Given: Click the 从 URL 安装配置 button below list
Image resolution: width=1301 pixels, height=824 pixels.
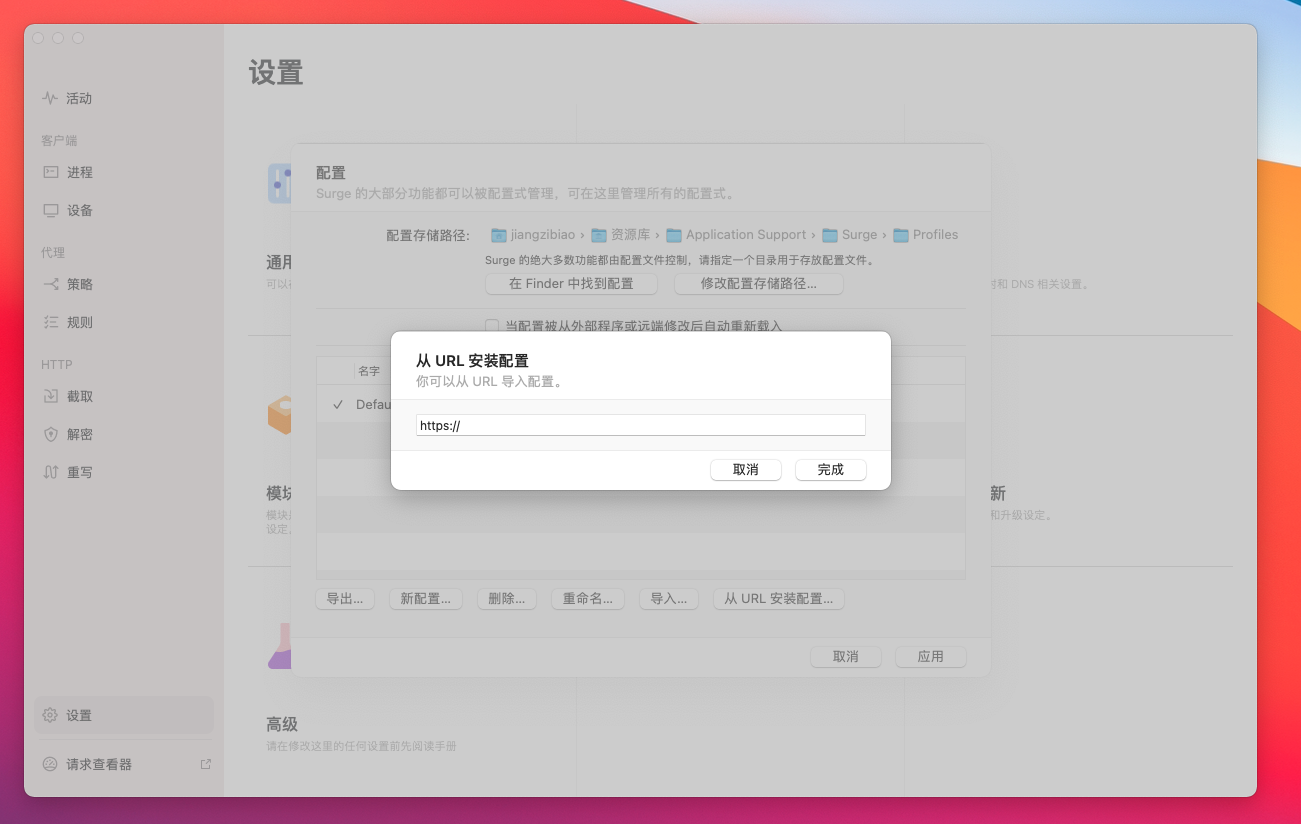Looking at the screenshot, I should pyautogui.click(x=778, y=599).
